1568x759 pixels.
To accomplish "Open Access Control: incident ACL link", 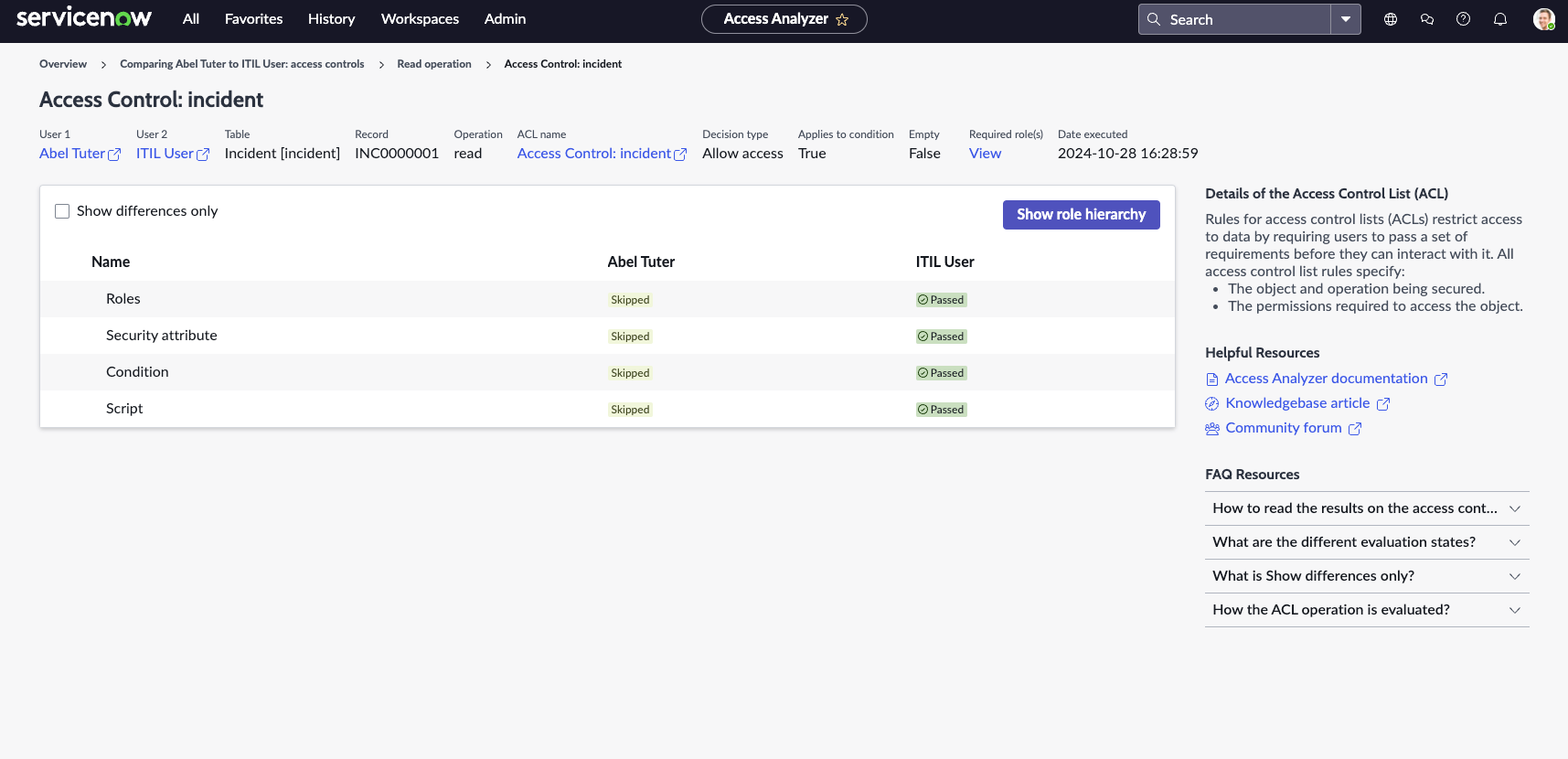I will click(x=594, y=154).
